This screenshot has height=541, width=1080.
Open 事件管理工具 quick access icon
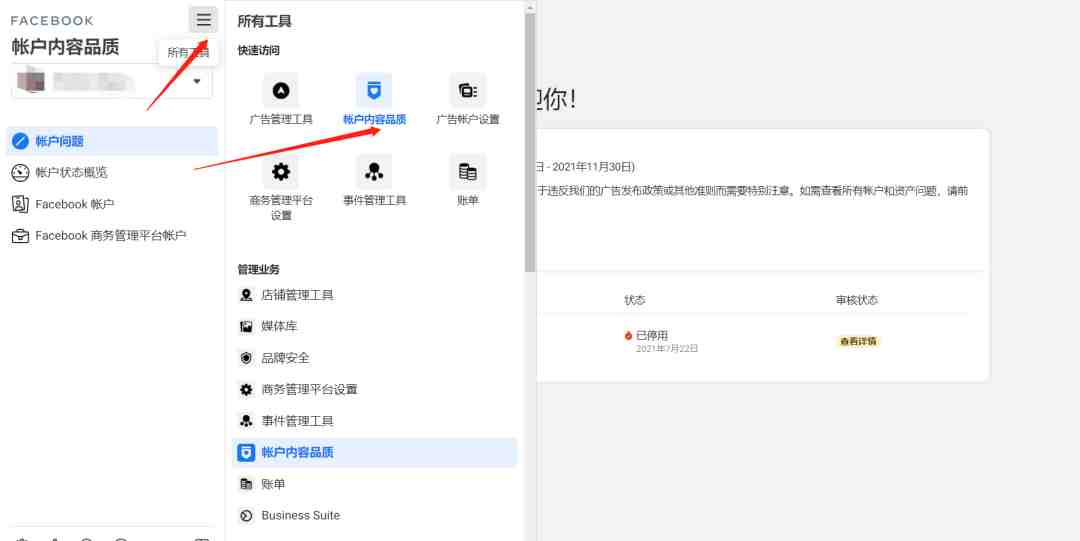[x=374, y=172]
